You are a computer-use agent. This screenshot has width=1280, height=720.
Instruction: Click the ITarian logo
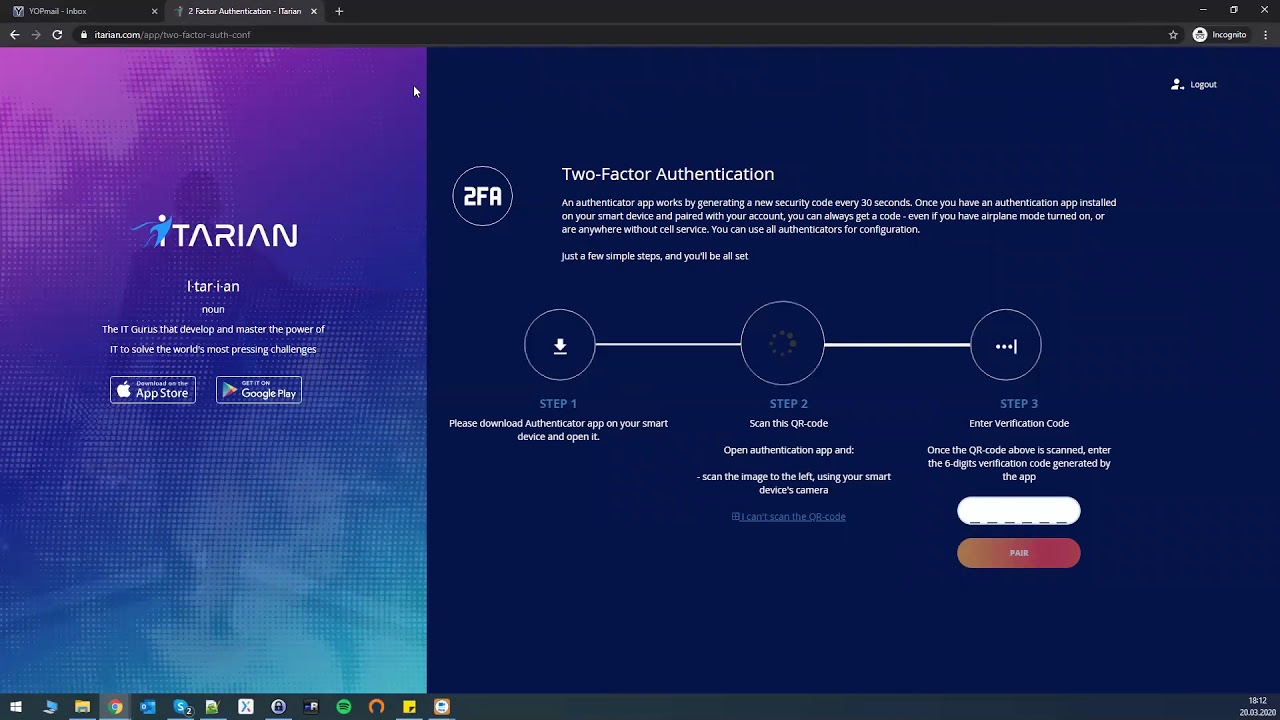click(214, 232)
